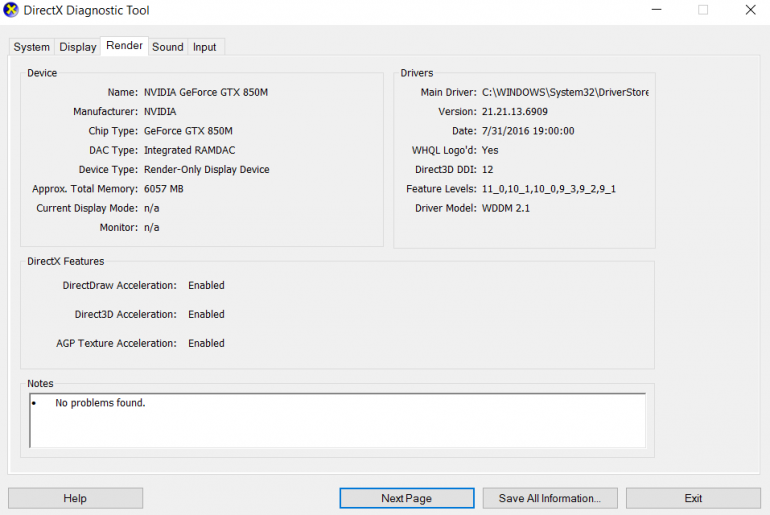The height and width of the screenshot is (515, 770).
Task: Select the 'No problems found.' note text
Action: tap(100, 403)
